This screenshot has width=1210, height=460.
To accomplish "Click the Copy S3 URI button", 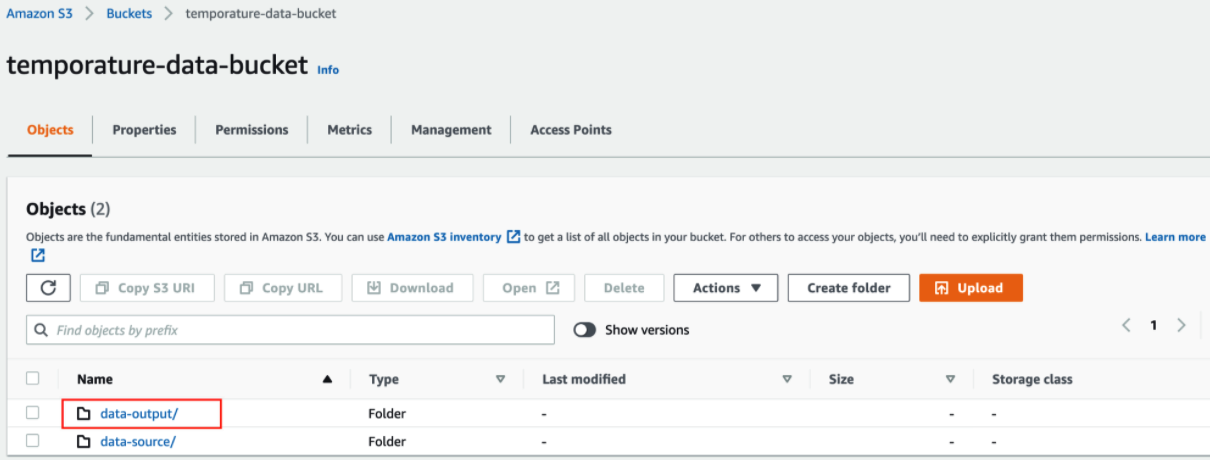I will (x=146, y=288).
